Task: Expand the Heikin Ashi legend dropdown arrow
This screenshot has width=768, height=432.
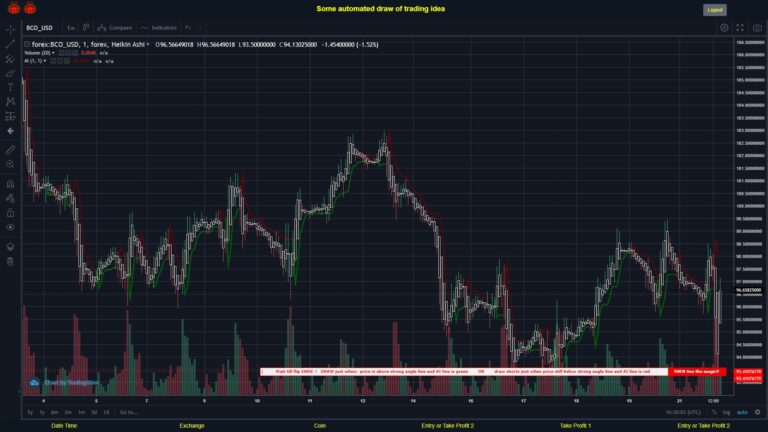Action: pos(148,45)
